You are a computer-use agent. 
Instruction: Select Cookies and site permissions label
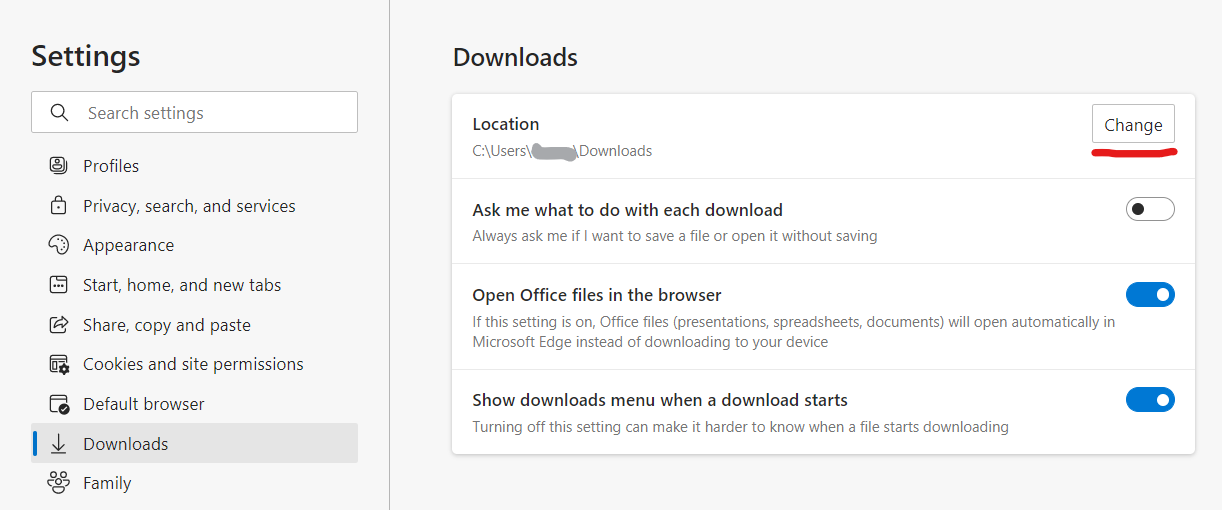pyautogui.click(x=193, y=364)
